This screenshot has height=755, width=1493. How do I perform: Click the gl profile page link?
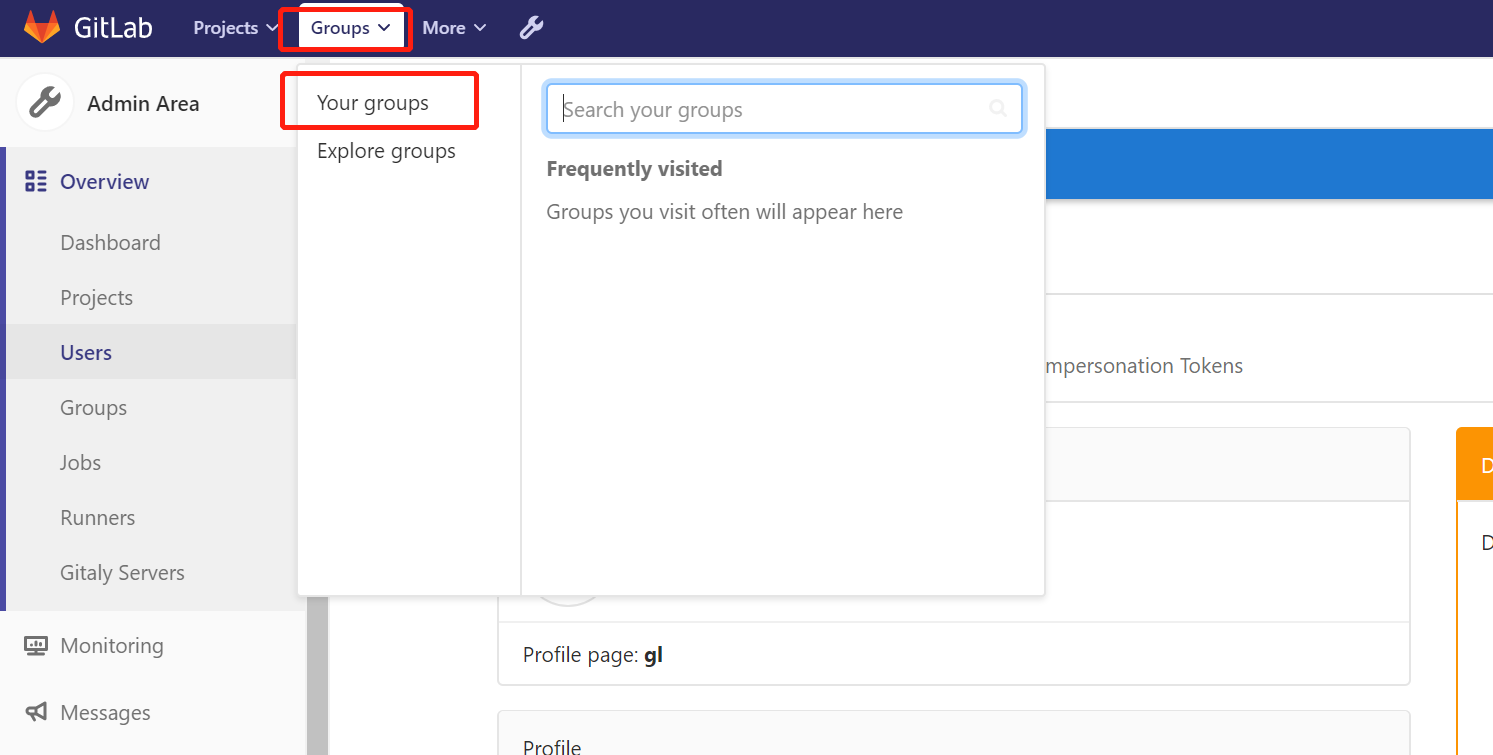pos(653,655)
